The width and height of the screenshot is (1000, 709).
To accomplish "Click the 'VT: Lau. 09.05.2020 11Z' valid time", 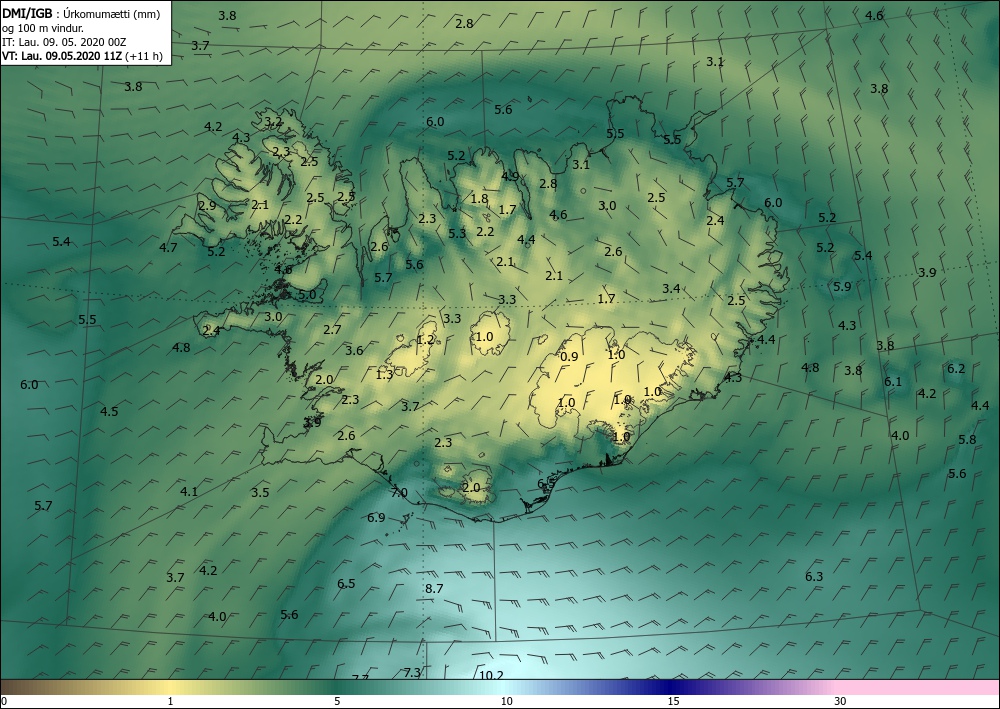I will pos(62,56).
